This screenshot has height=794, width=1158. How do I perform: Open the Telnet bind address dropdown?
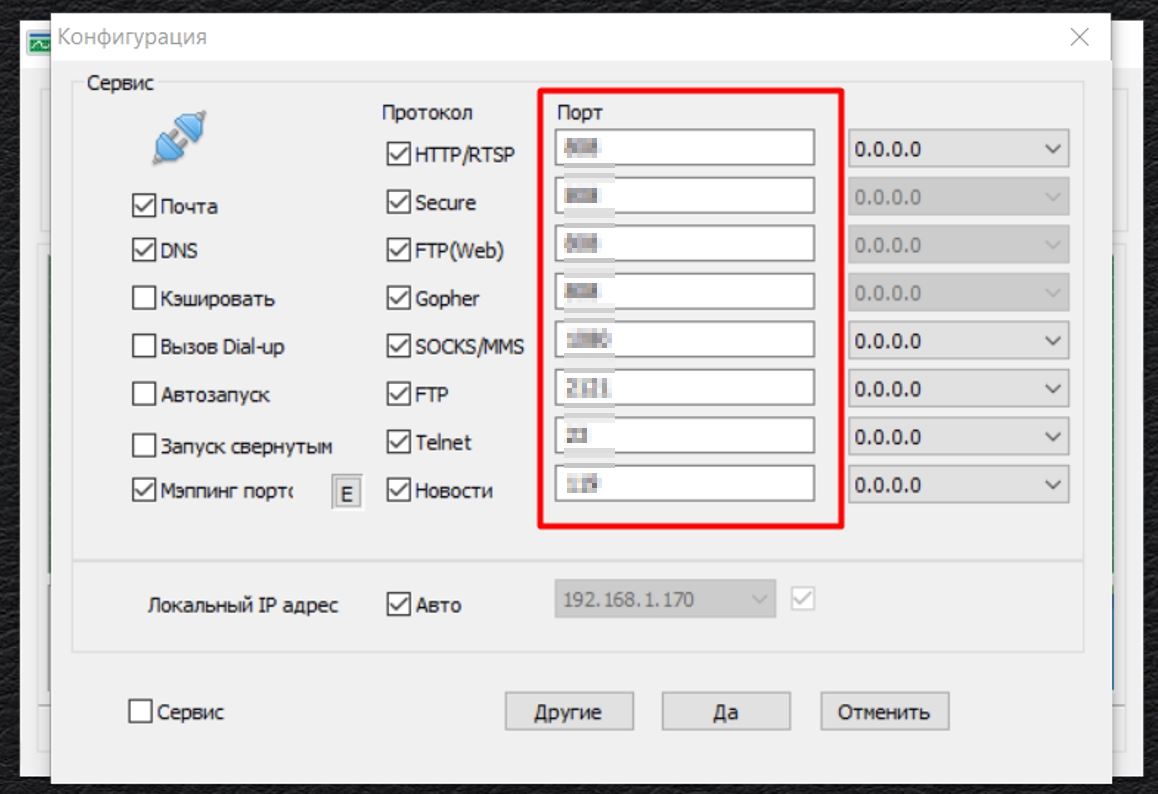pos(959,437)
